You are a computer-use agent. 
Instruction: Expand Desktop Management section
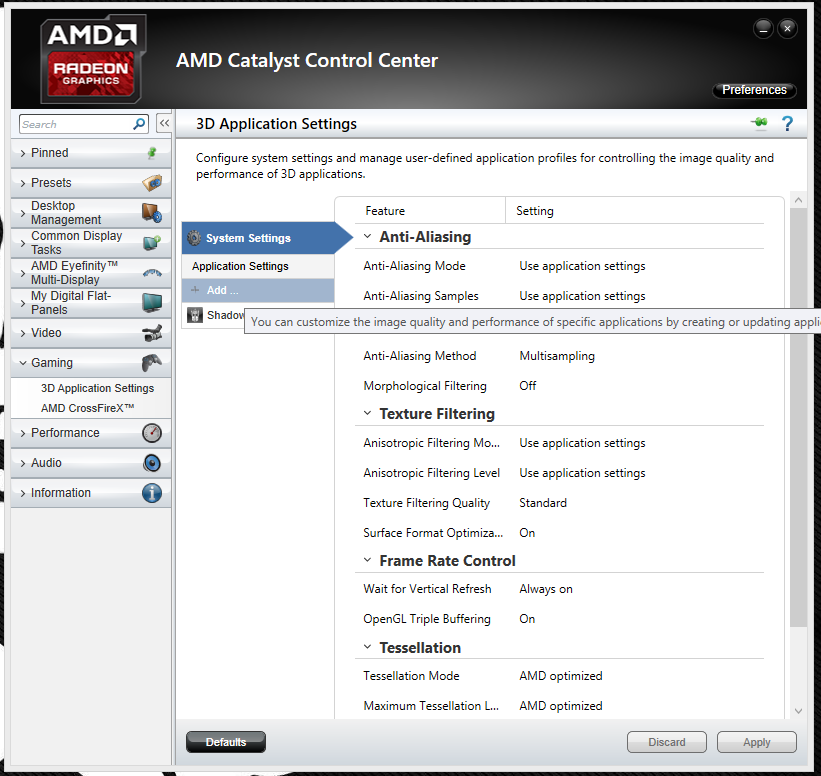point(23,213)
